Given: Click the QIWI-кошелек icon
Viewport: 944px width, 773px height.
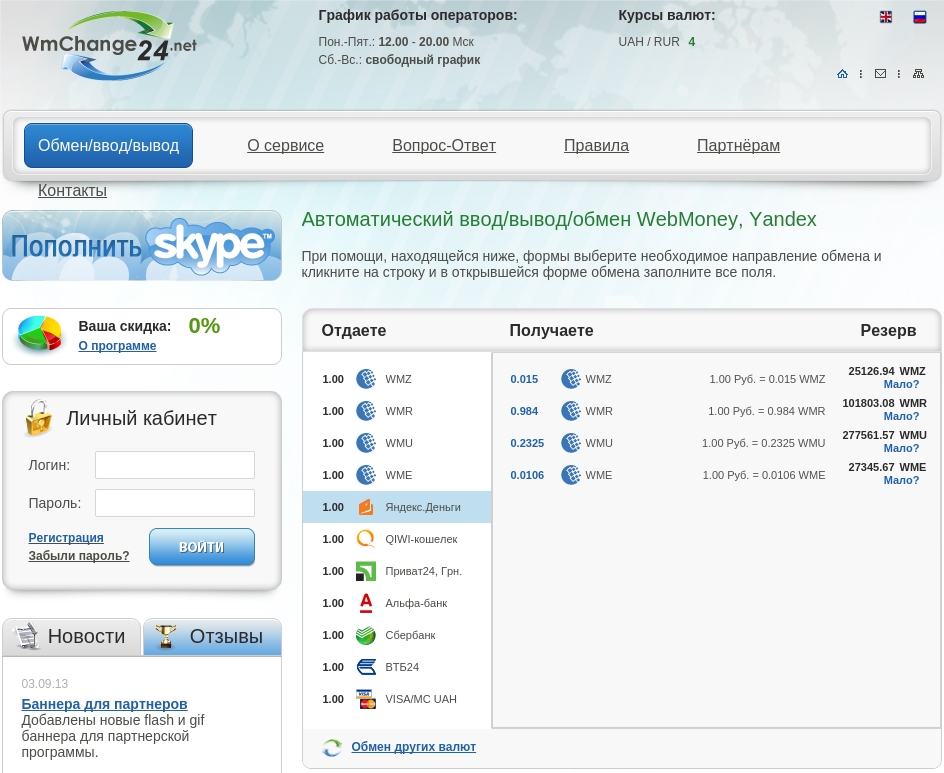Looking at the screenshot, I should (x=366, y=539).
